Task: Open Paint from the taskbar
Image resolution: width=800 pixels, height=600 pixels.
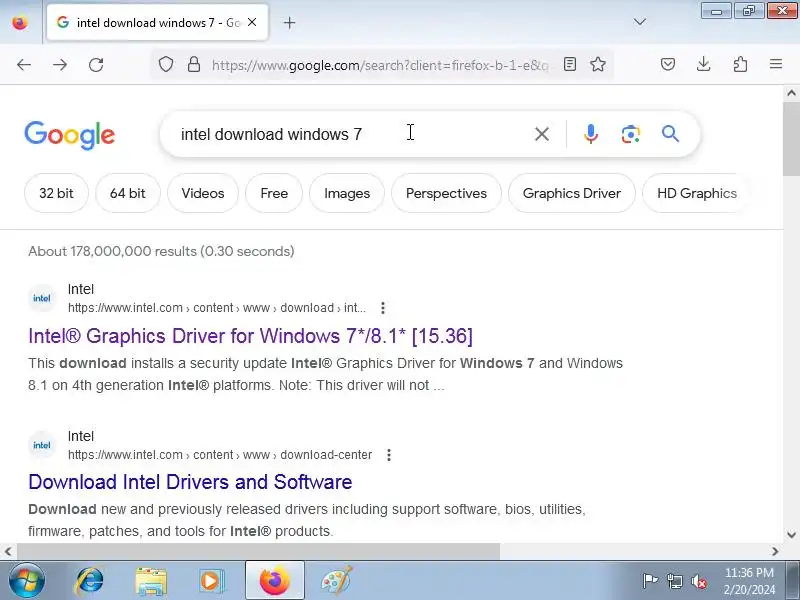Action: coord(337,581)
